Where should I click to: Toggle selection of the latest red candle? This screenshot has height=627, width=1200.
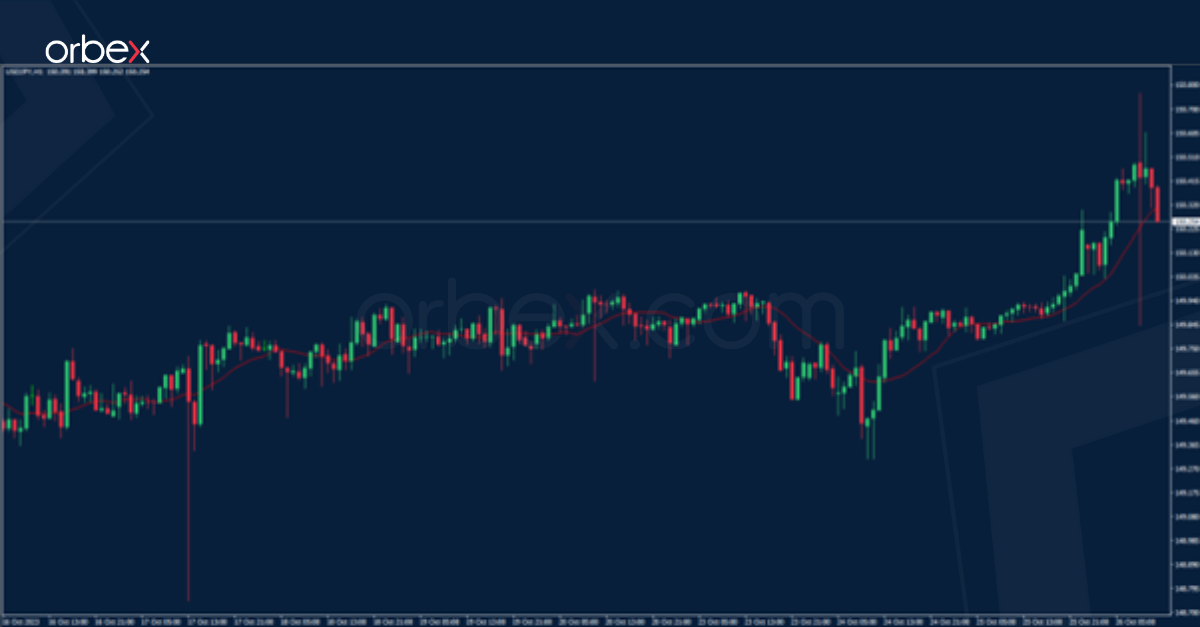tap(1158, 200)
